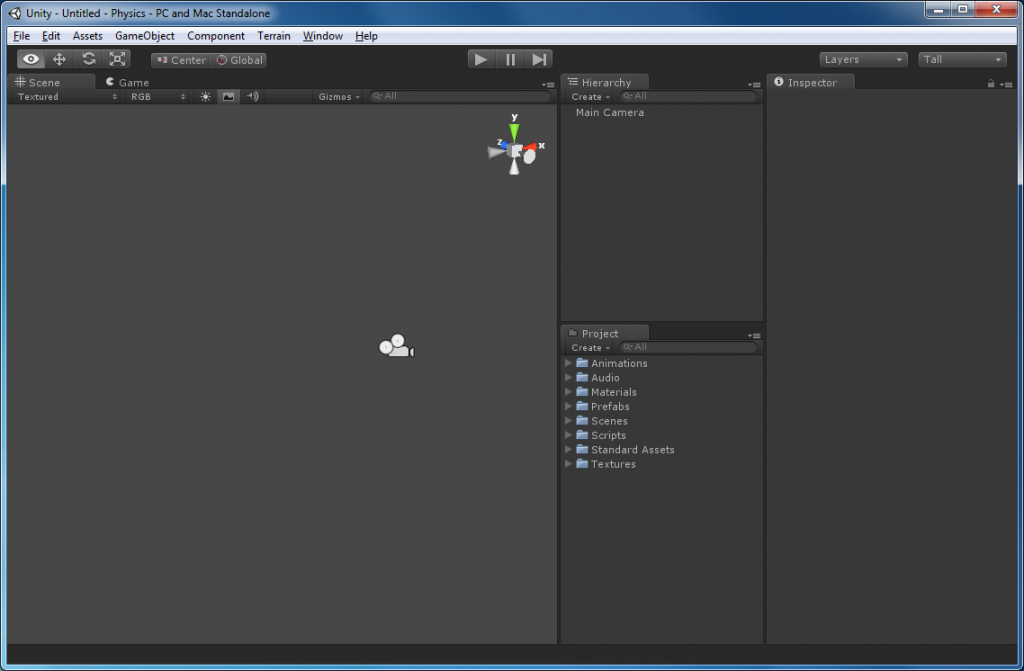The width and height of the screenshot is (1024, 671).
Task: Click the red X axis cone on gizmo
Action: tap(530, 148)
